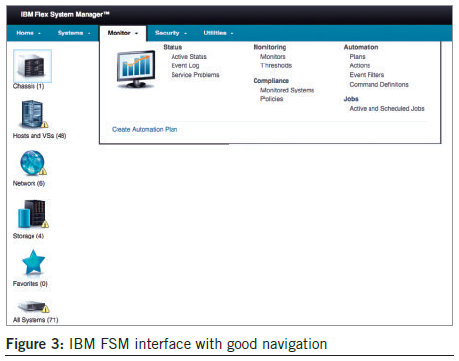Open Active and Scheduled Jobs
This screenshot has height=361, width=459.
tap(387, 108)
